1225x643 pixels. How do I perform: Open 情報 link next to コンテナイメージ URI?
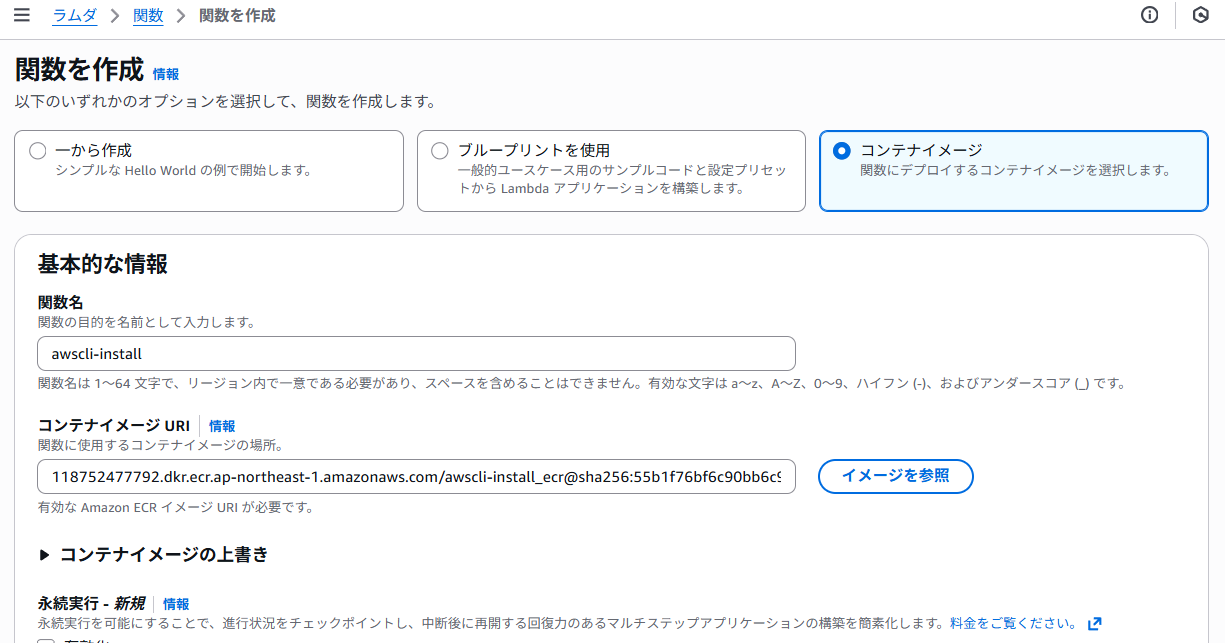tap(222, 426)
